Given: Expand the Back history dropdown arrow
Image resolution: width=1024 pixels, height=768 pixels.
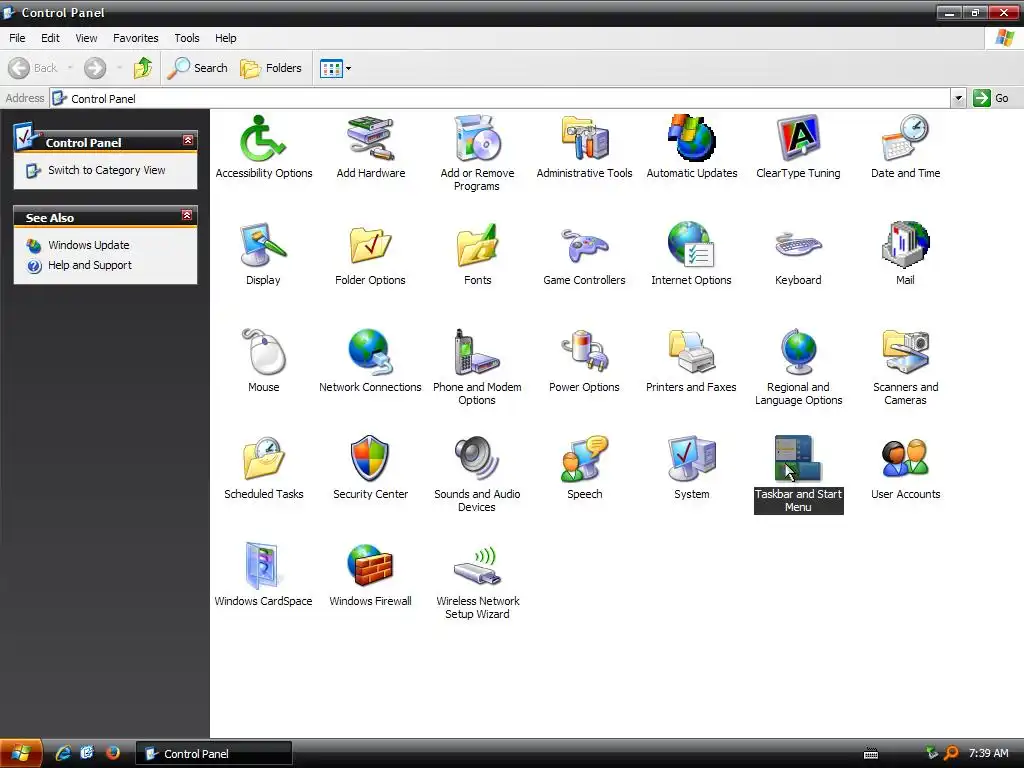Looking at the screenshot, I should click(70, 68).
